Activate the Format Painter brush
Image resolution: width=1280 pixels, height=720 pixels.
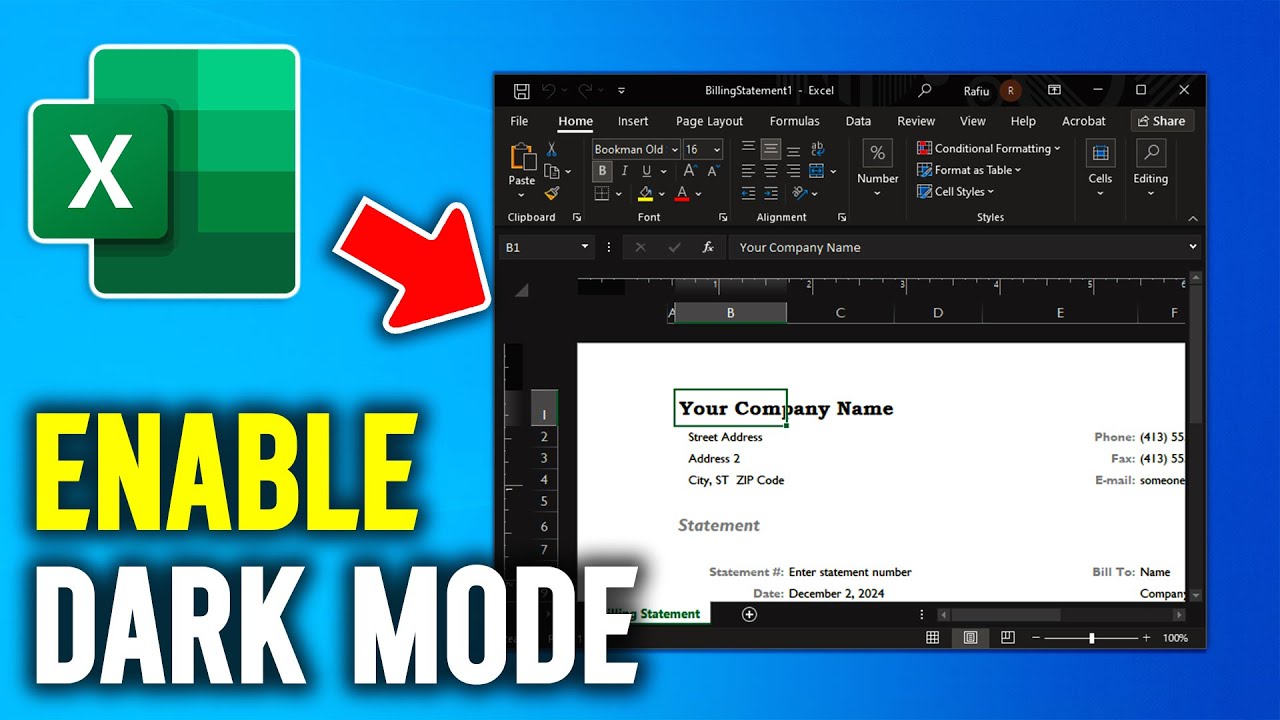tap(552, 193)
